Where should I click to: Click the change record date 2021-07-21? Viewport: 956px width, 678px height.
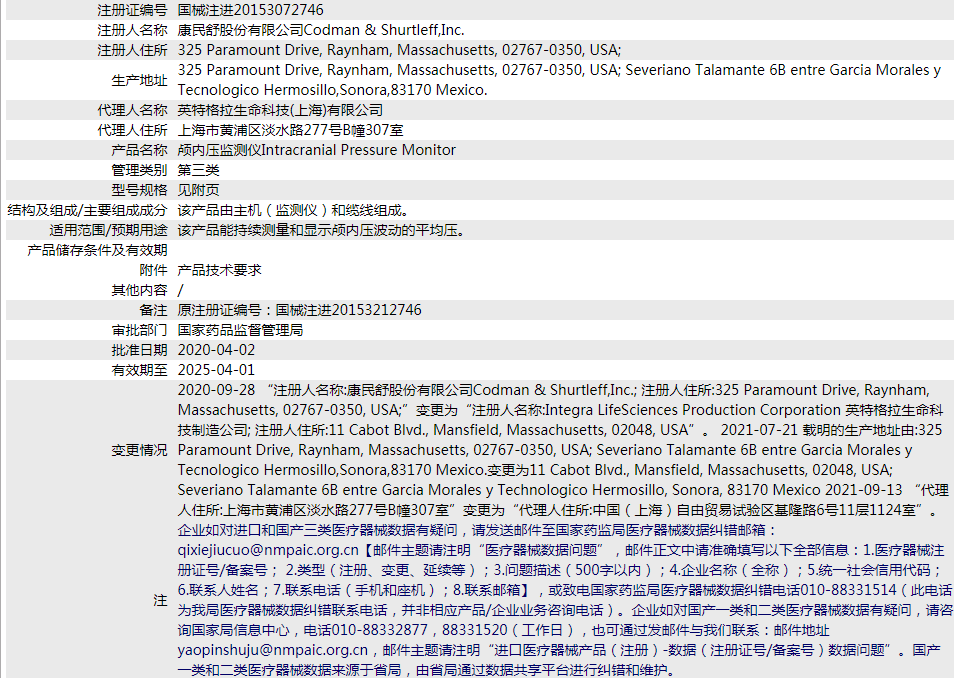[x=759, y=430]
